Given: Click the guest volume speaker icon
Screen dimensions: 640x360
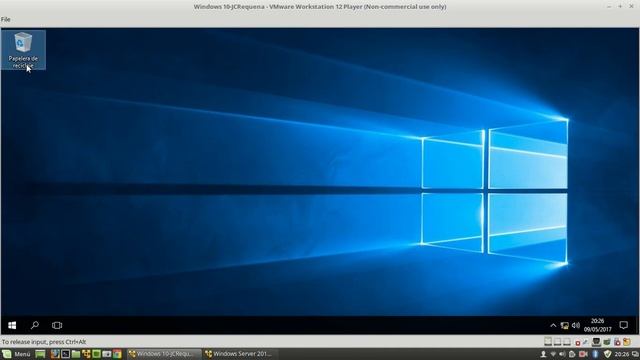Looking at the screenshot, I should pos(576,325).
